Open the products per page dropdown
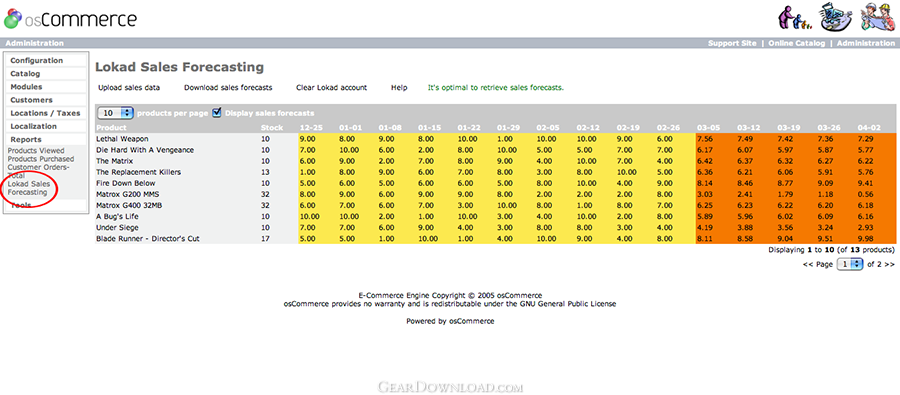900x395 pixels. (115, 113)
